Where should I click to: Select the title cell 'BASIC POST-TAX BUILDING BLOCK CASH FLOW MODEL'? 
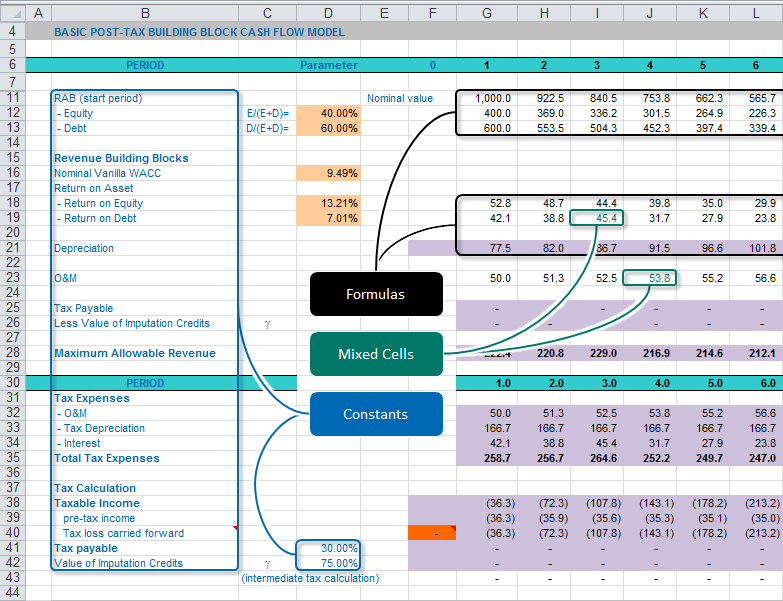(x=199, y=32)
